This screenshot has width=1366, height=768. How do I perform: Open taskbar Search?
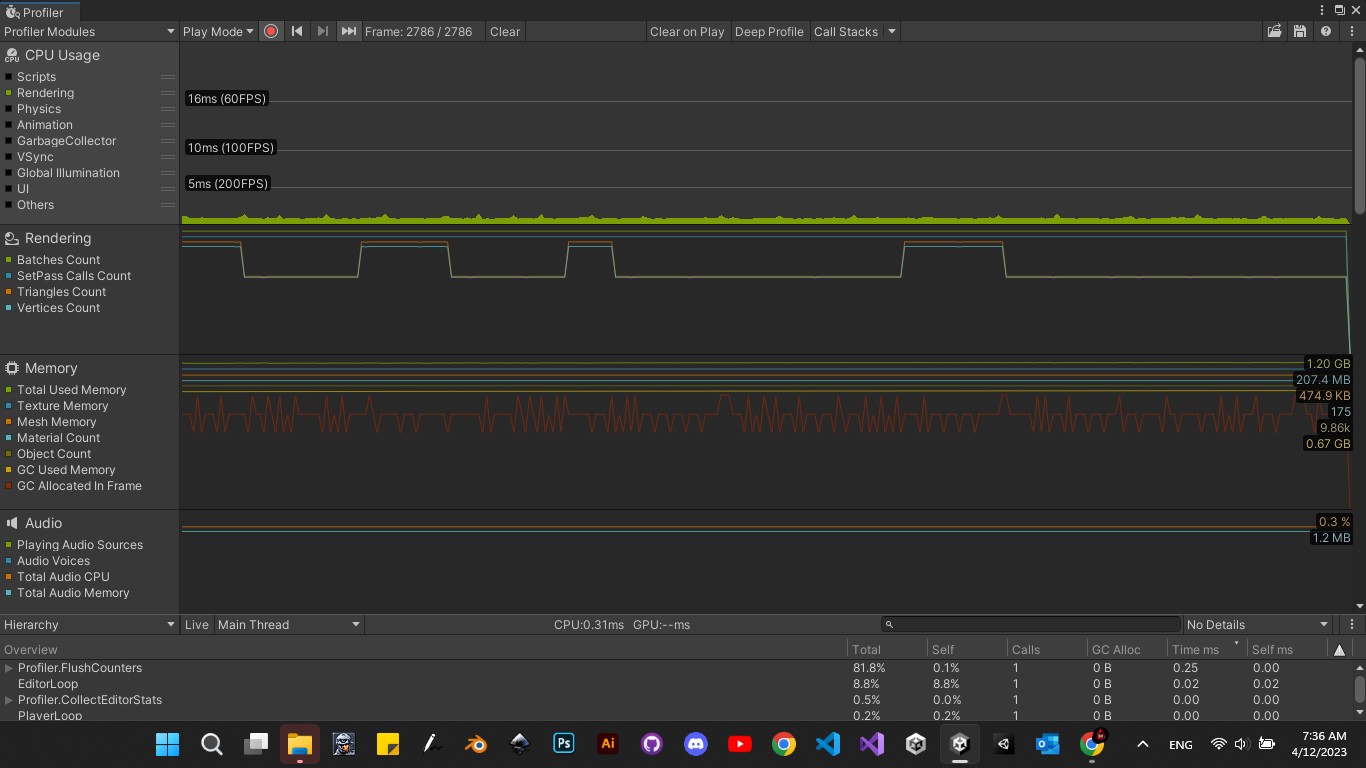[x=212, y=744]
